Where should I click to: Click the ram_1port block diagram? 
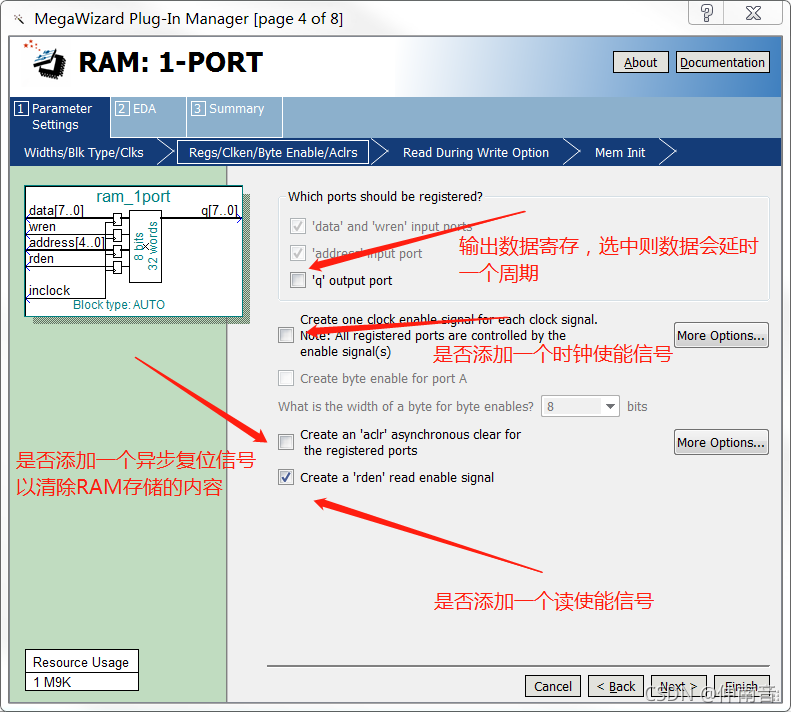[134, 251]
